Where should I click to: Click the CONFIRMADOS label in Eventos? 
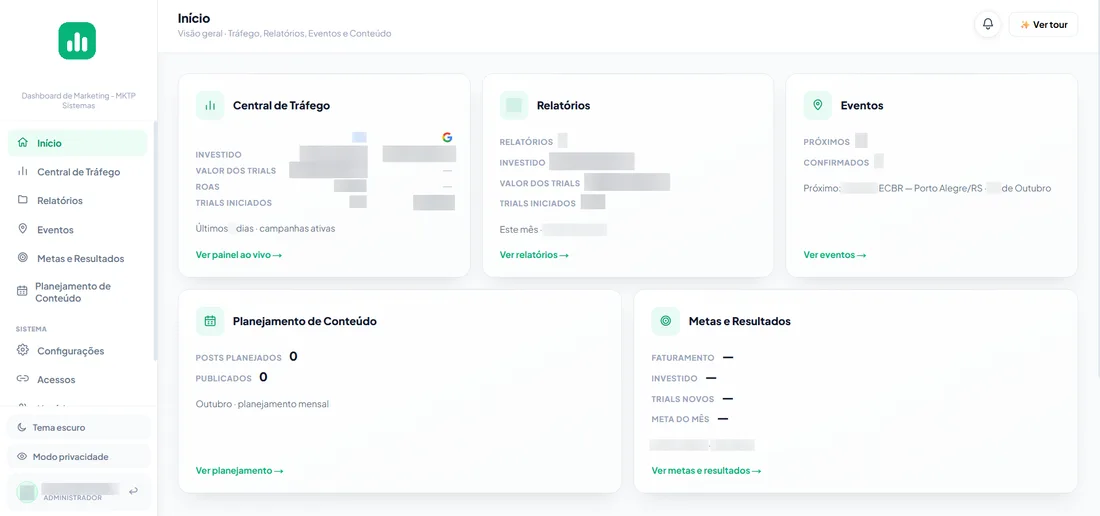coord(836,163)
